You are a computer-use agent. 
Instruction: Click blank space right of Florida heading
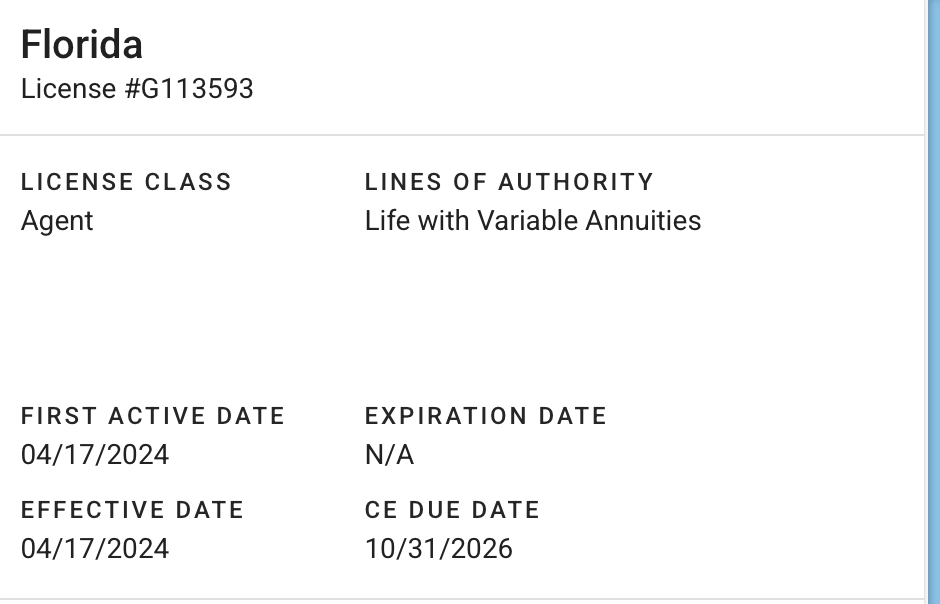pyautogui.click(x=500, y=45)
